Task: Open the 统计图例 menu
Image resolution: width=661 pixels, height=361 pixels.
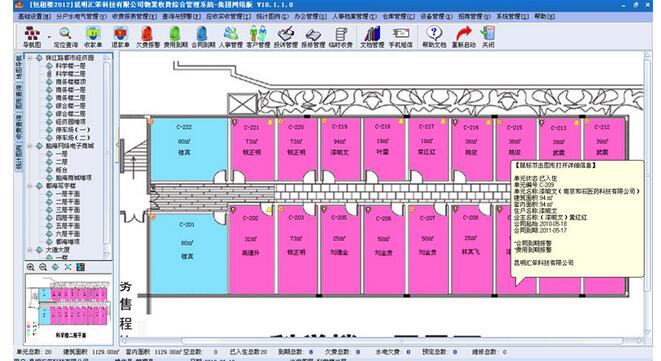Action: click(x=272, y=16)
